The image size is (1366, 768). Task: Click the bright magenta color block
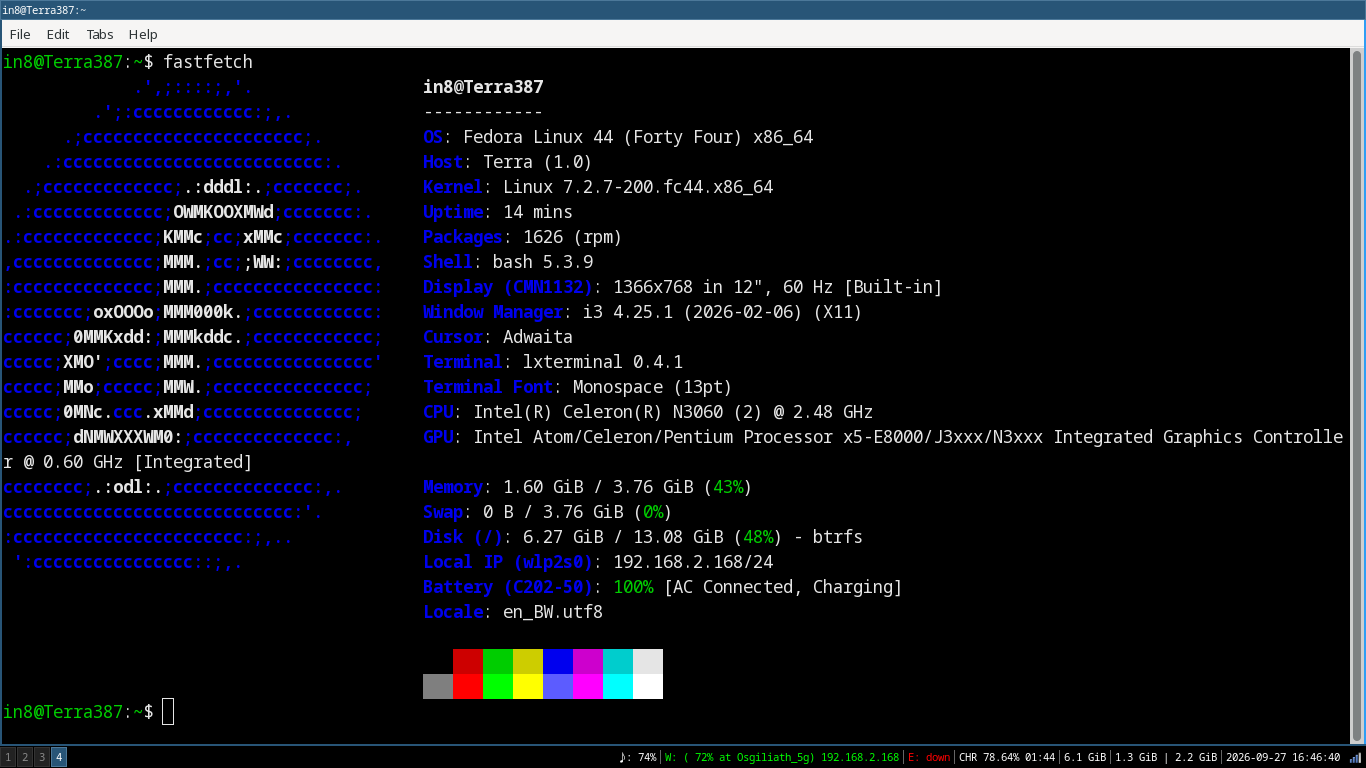coord(588,686)
